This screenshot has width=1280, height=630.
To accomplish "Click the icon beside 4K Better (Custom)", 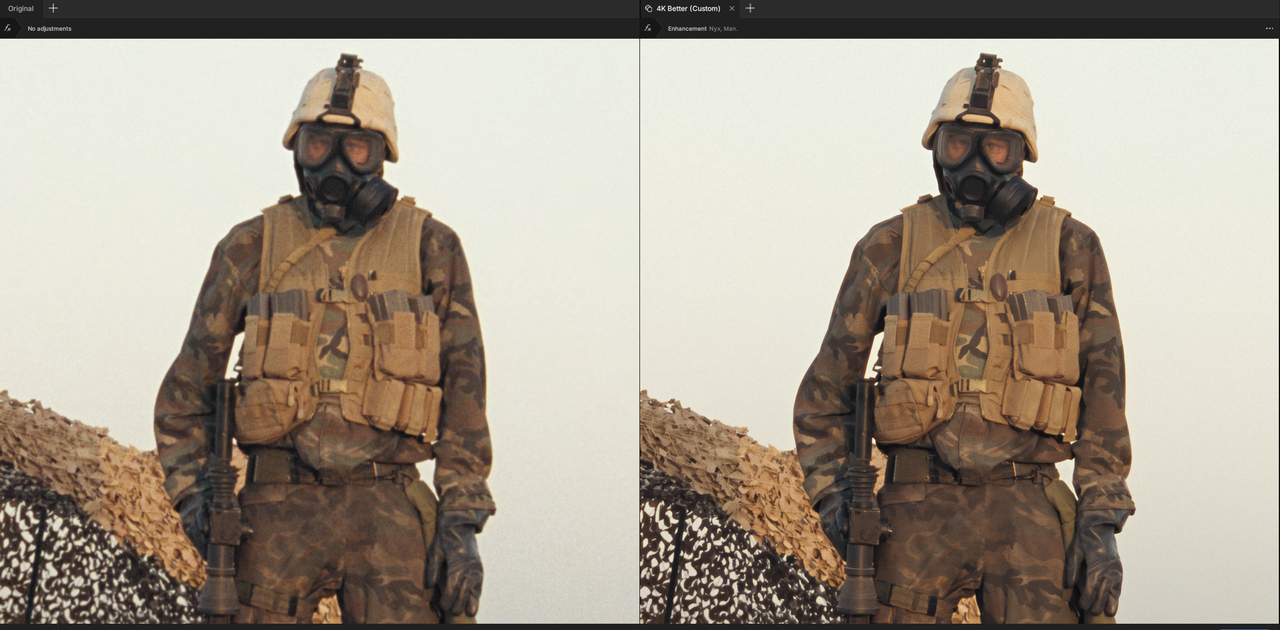I will click(649, 8).
